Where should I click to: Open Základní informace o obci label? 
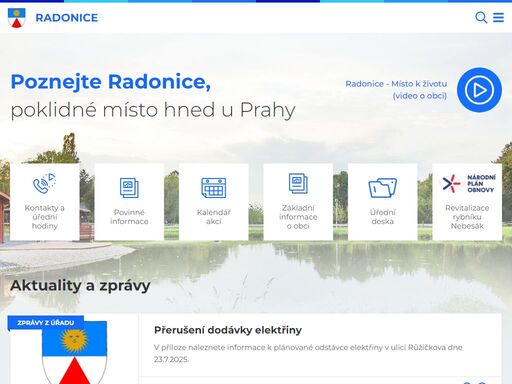pos(298,217)
